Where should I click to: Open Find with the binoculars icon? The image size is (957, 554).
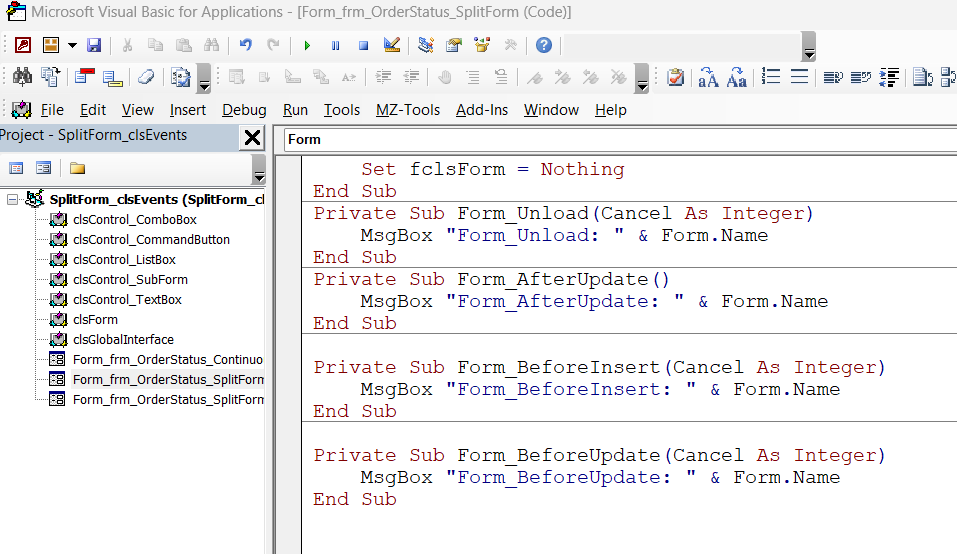coord(211,45)
